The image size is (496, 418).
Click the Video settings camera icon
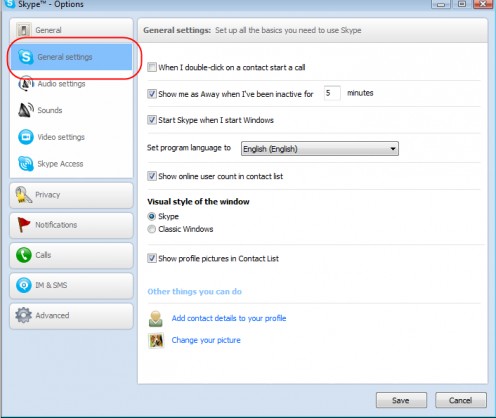tap(26, 137)
